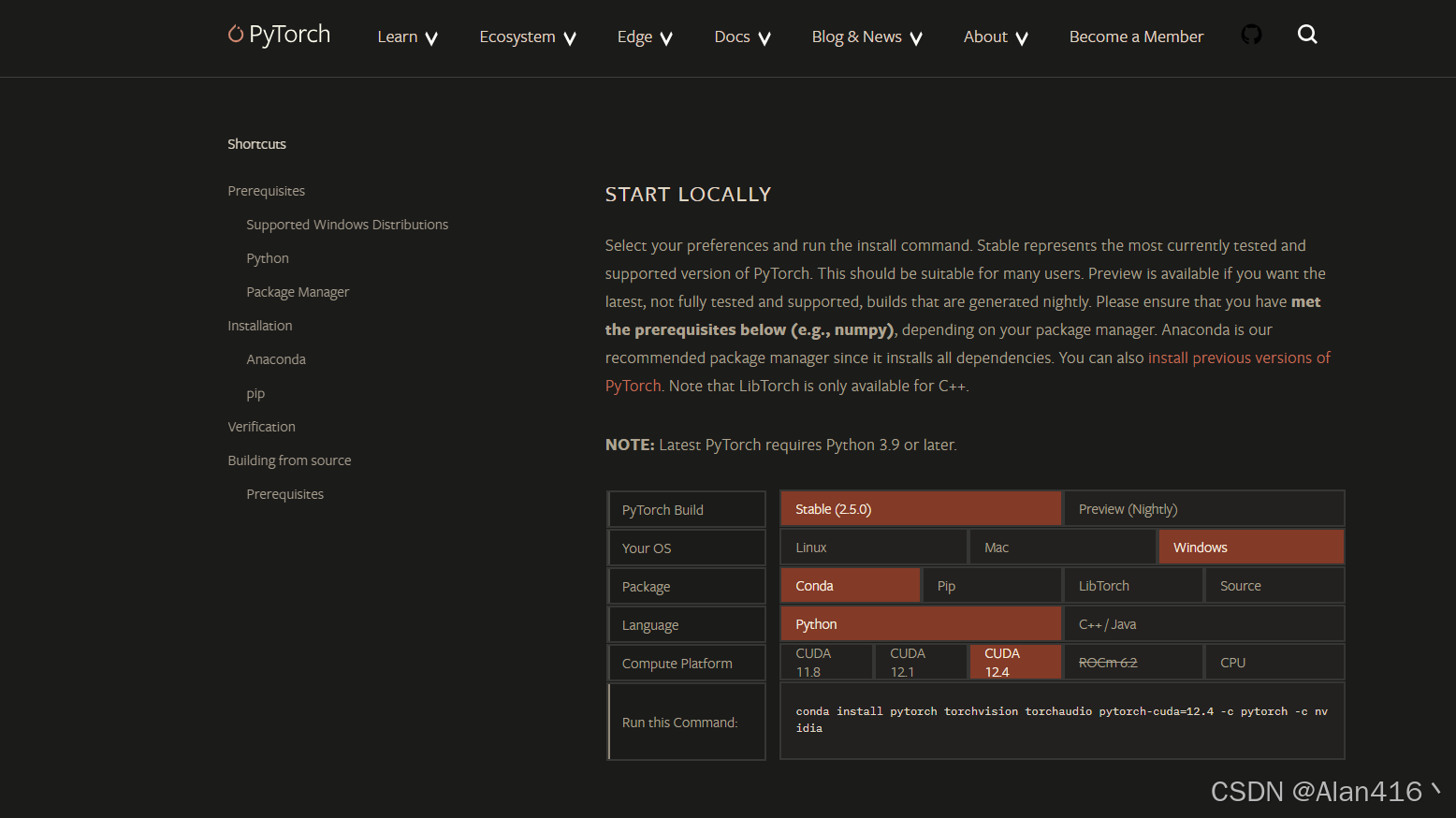Select the LibTorch package option
The width and height of the screenshot is (1456, 818).
click(1133, 586)
